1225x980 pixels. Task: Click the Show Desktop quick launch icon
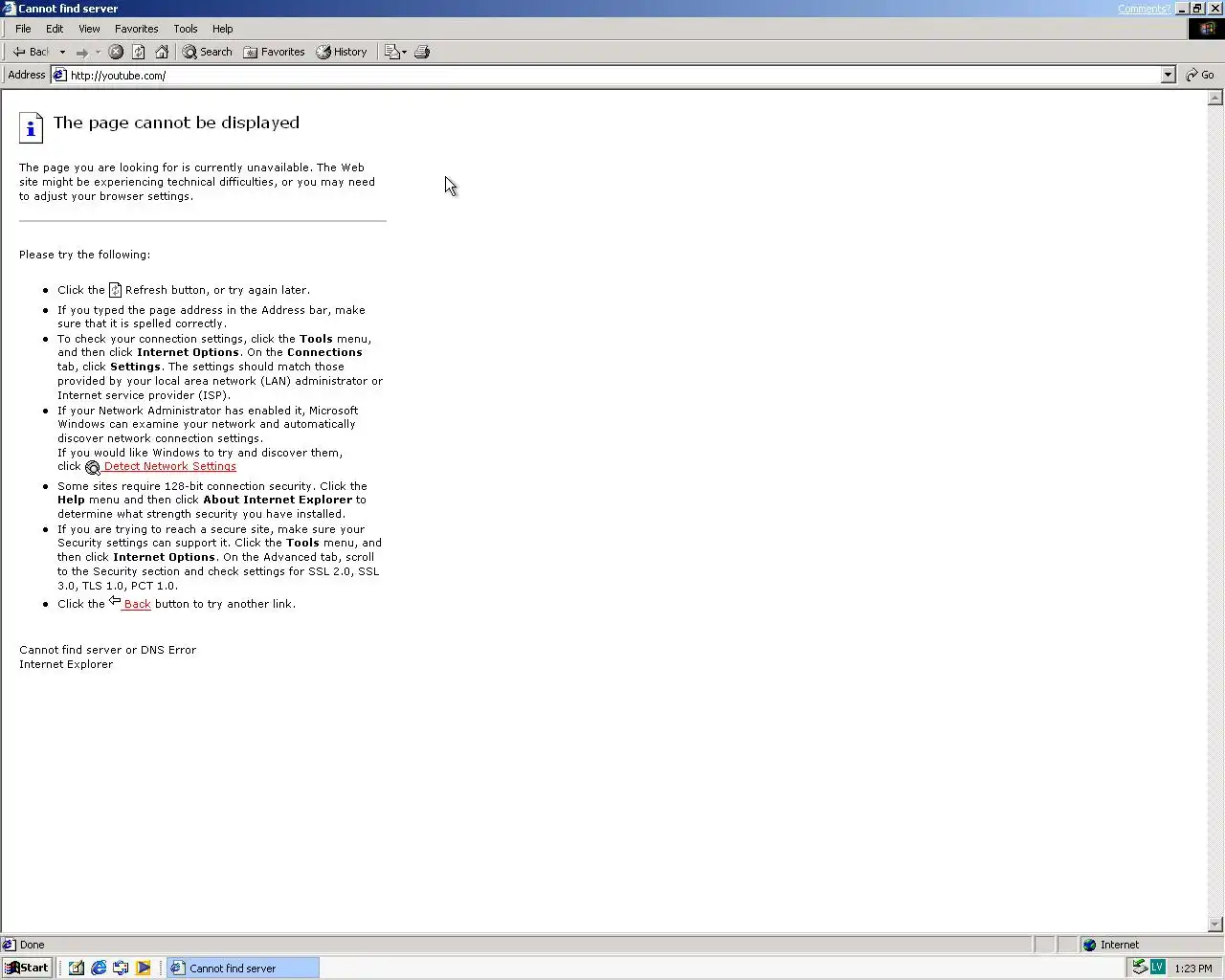click(x=76, y=969)
